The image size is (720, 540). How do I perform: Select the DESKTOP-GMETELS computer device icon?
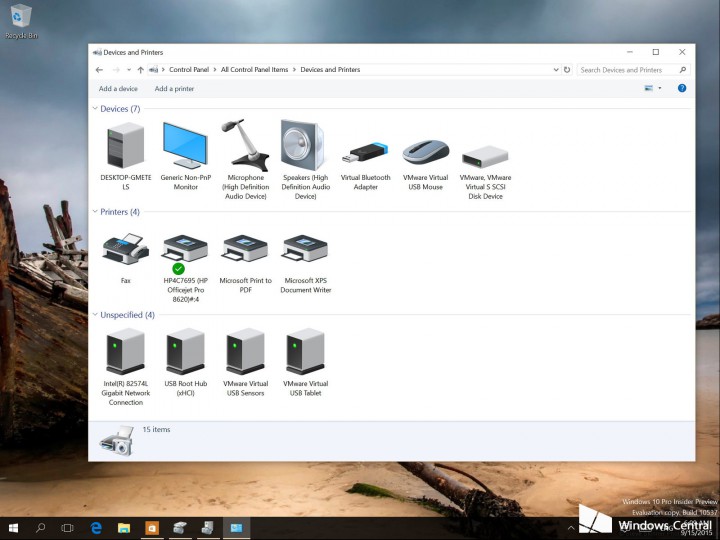[x=125, y=146]
